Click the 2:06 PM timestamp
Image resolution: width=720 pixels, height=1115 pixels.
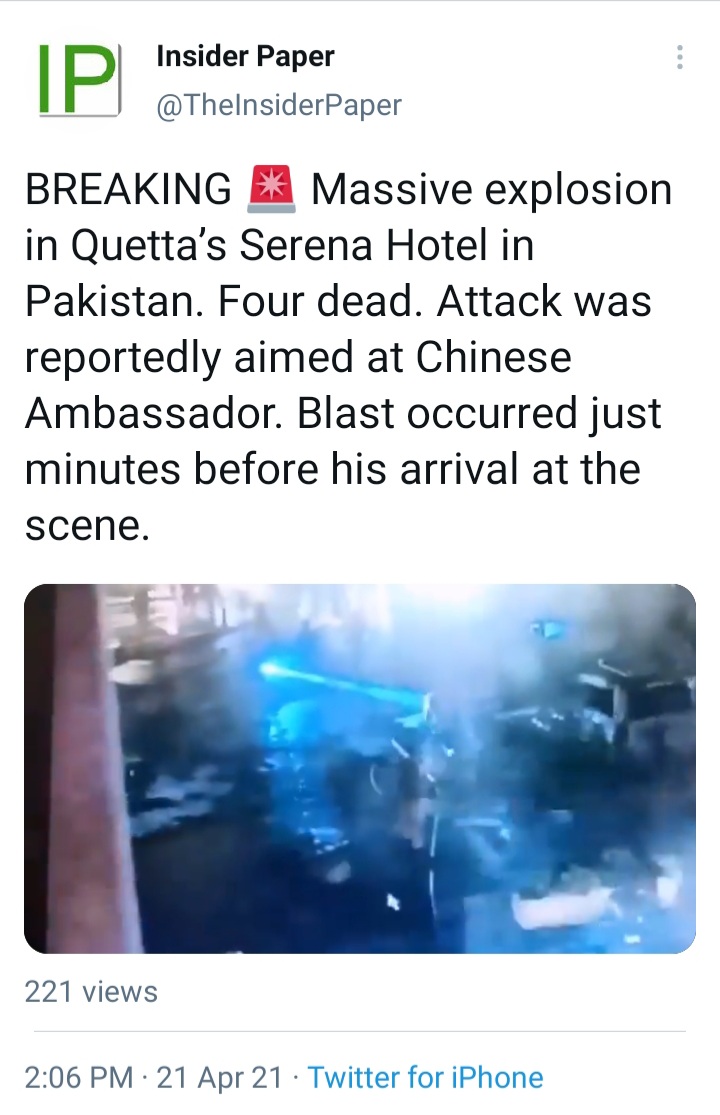click(x=79, y=1077)
